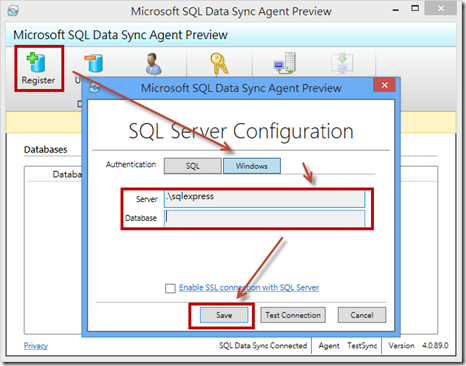Open the 'Enable SSL connection with SQL Server' link
The width and height of the screenshot is (466, 366).
coord(249,287)
